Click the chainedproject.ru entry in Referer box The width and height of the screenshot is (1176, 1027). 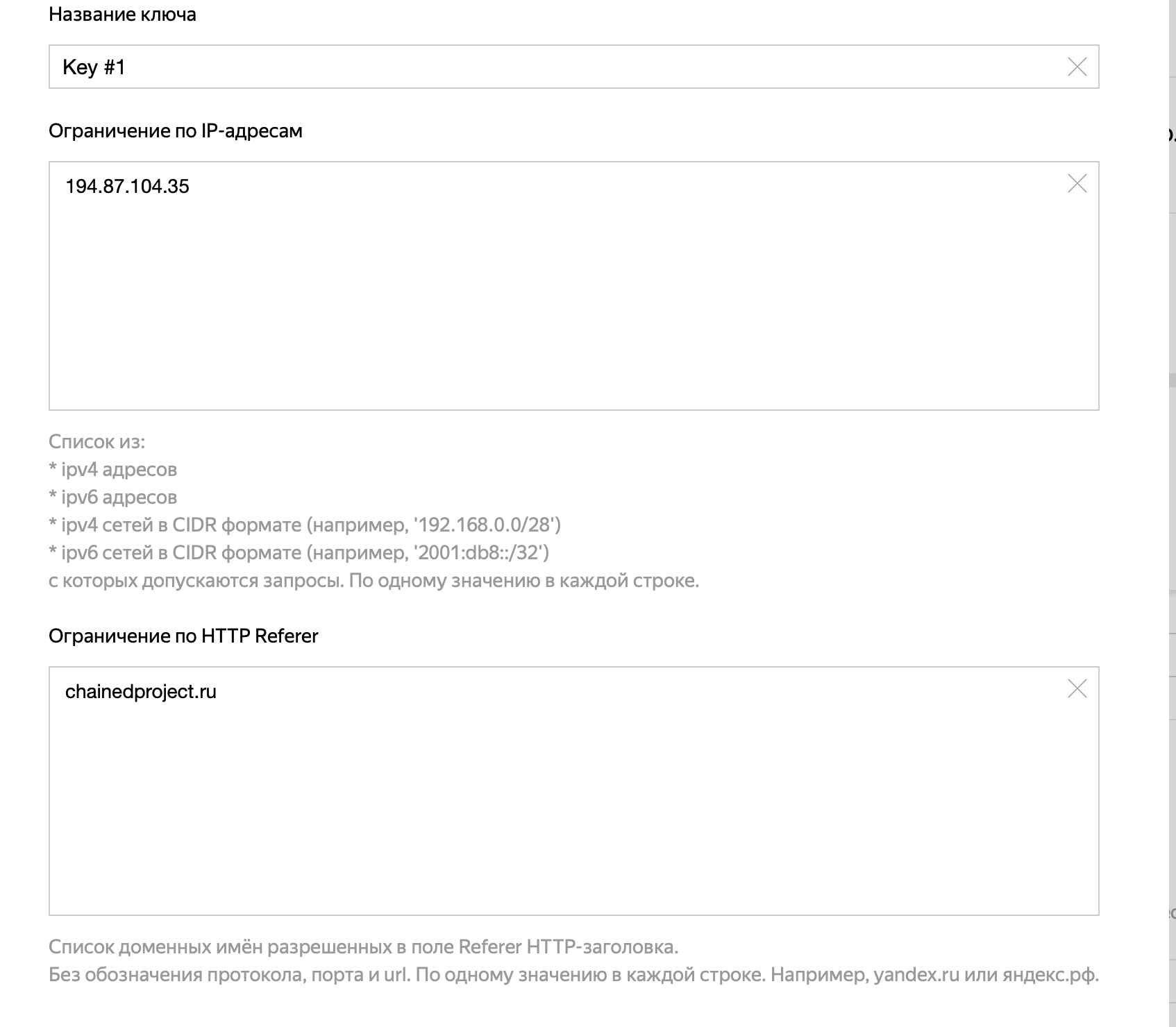coord(141,691)
